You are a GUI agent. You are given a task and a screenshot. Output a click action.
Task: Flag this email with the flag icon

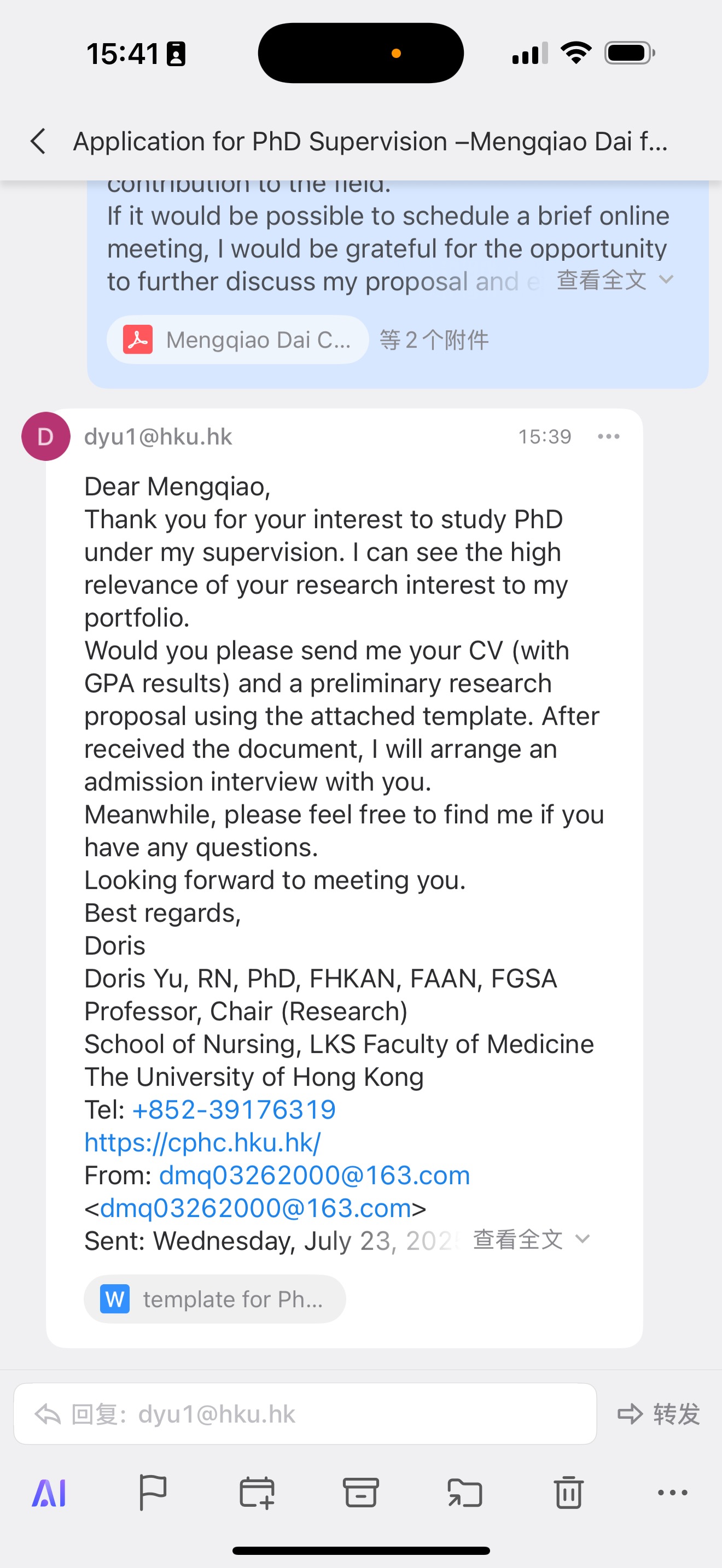pos(152,1493)
